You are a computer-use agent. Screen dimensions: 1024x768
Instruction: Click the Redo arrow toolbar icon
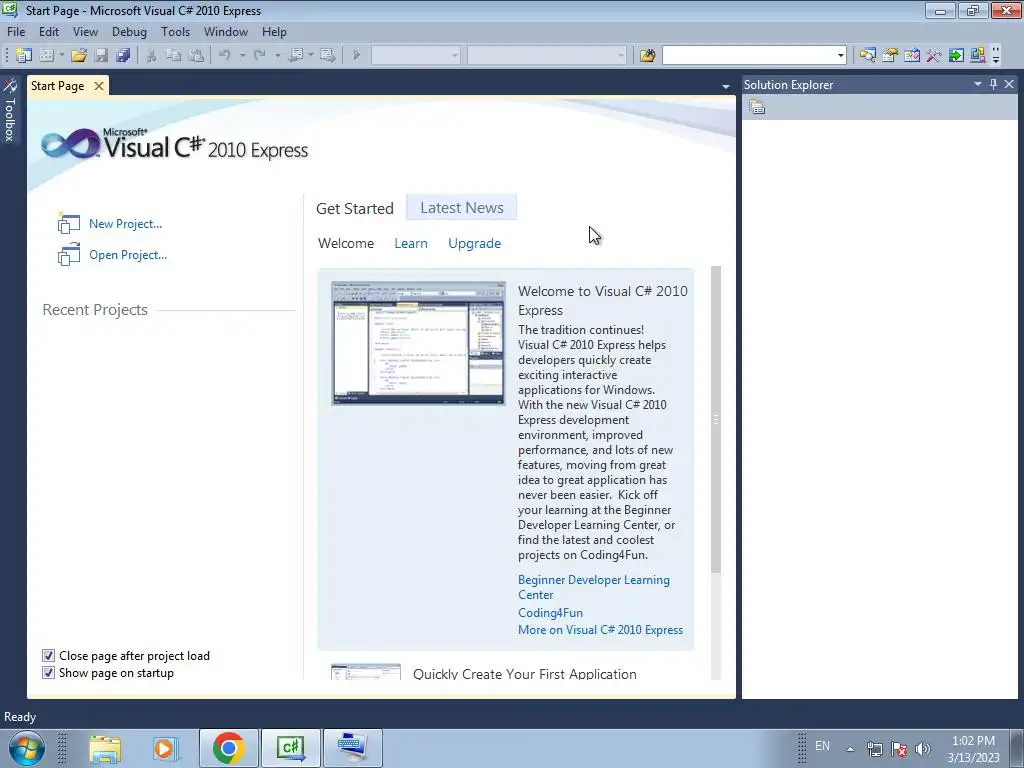coord(260,56)
